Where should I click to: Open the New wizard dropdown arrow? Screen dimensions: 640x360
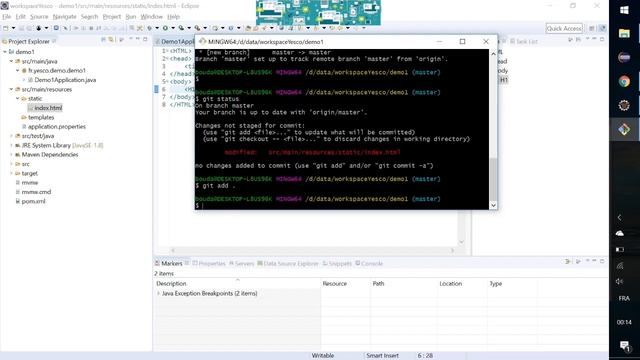[x=13, y=28]
